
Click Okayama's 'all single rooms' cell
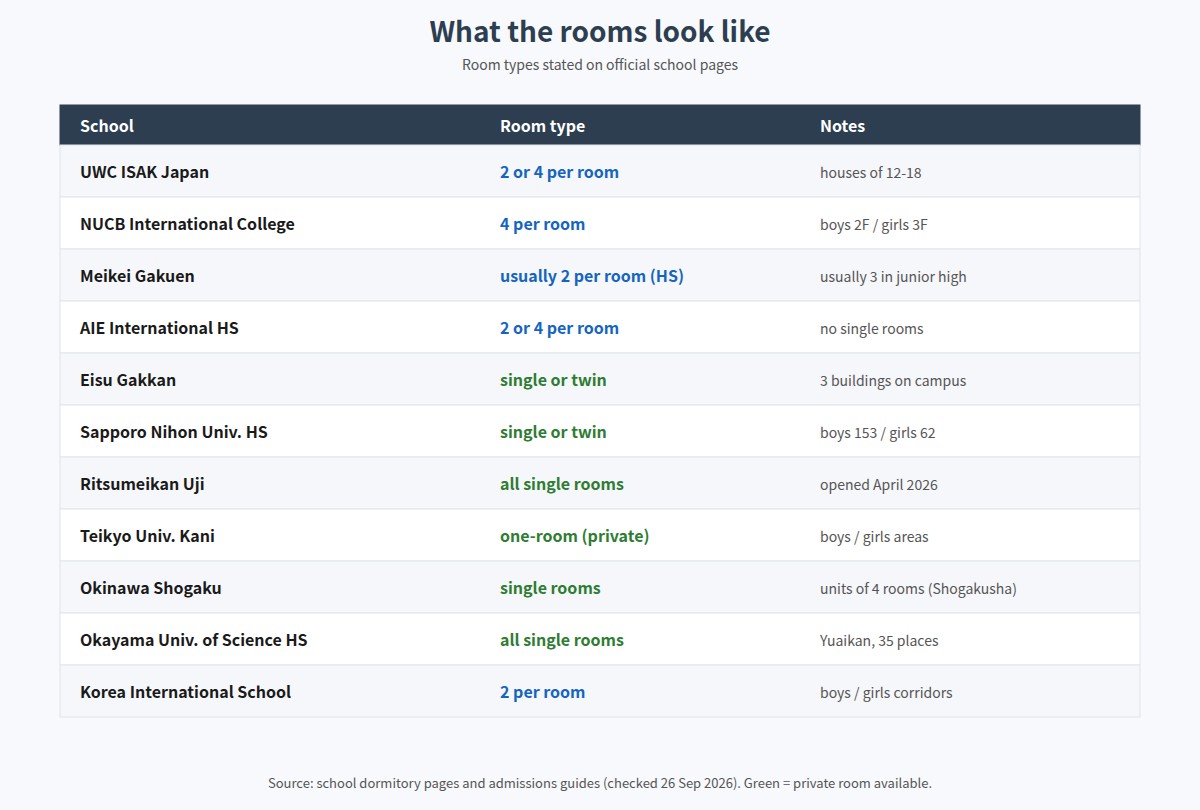pos(562,640)
